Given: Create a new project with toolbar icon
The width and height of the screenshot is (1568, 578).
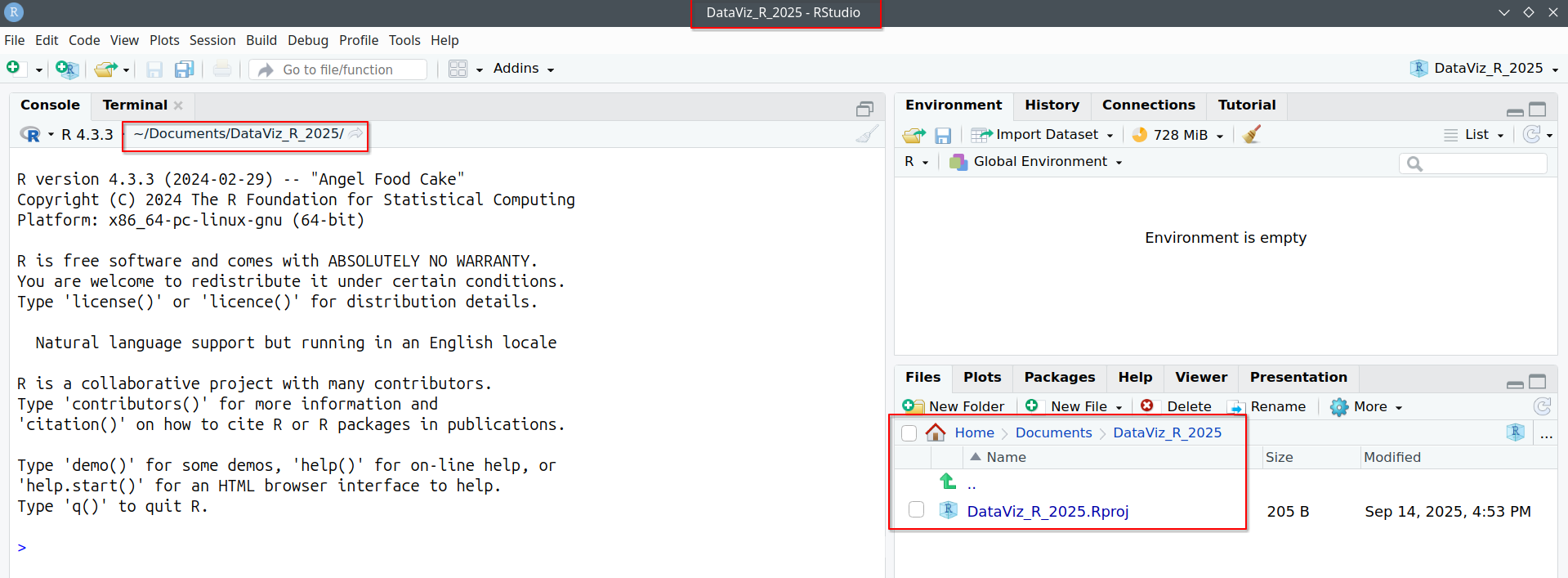Looking at the screenshot, I should click(67, 69).
